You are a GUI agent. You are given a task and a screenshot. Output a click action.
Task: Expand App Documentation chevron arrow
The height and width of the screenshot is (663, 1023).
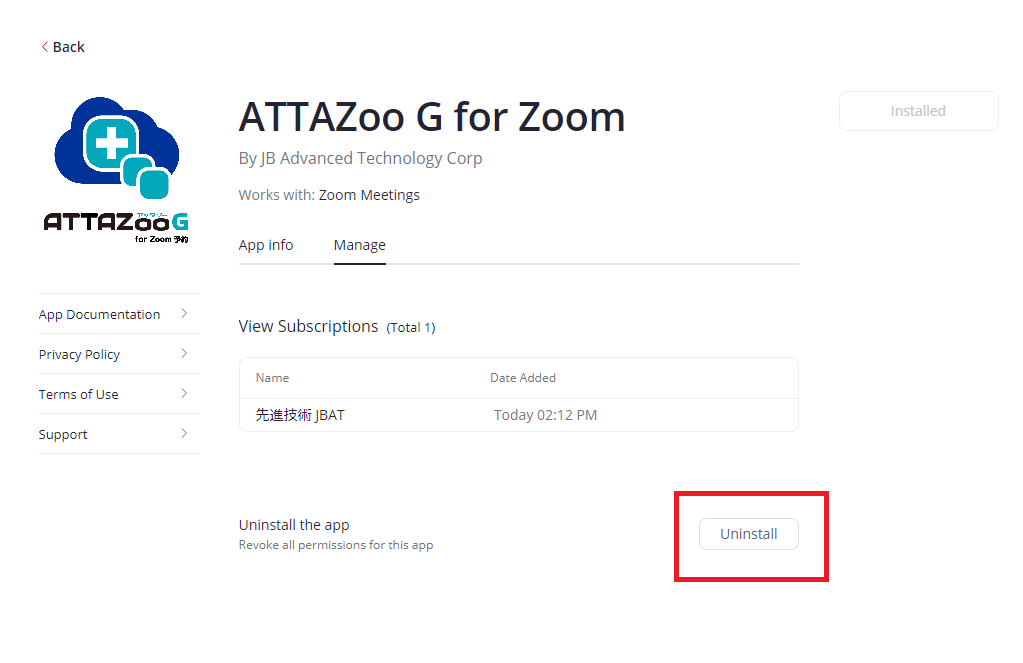tap(184, 314)
